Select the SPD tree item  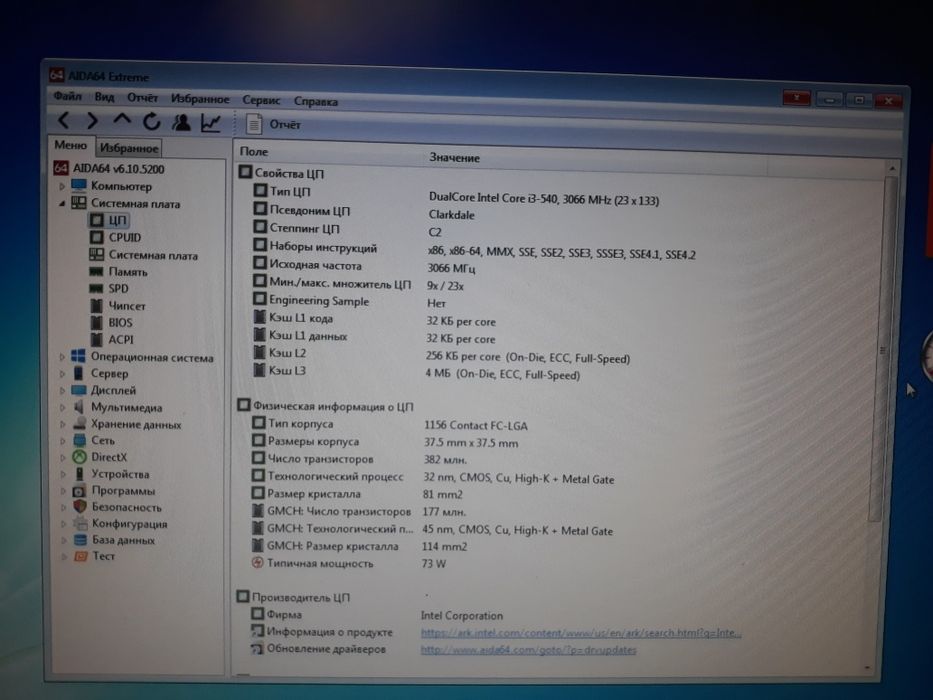click(x=109, y=288)
